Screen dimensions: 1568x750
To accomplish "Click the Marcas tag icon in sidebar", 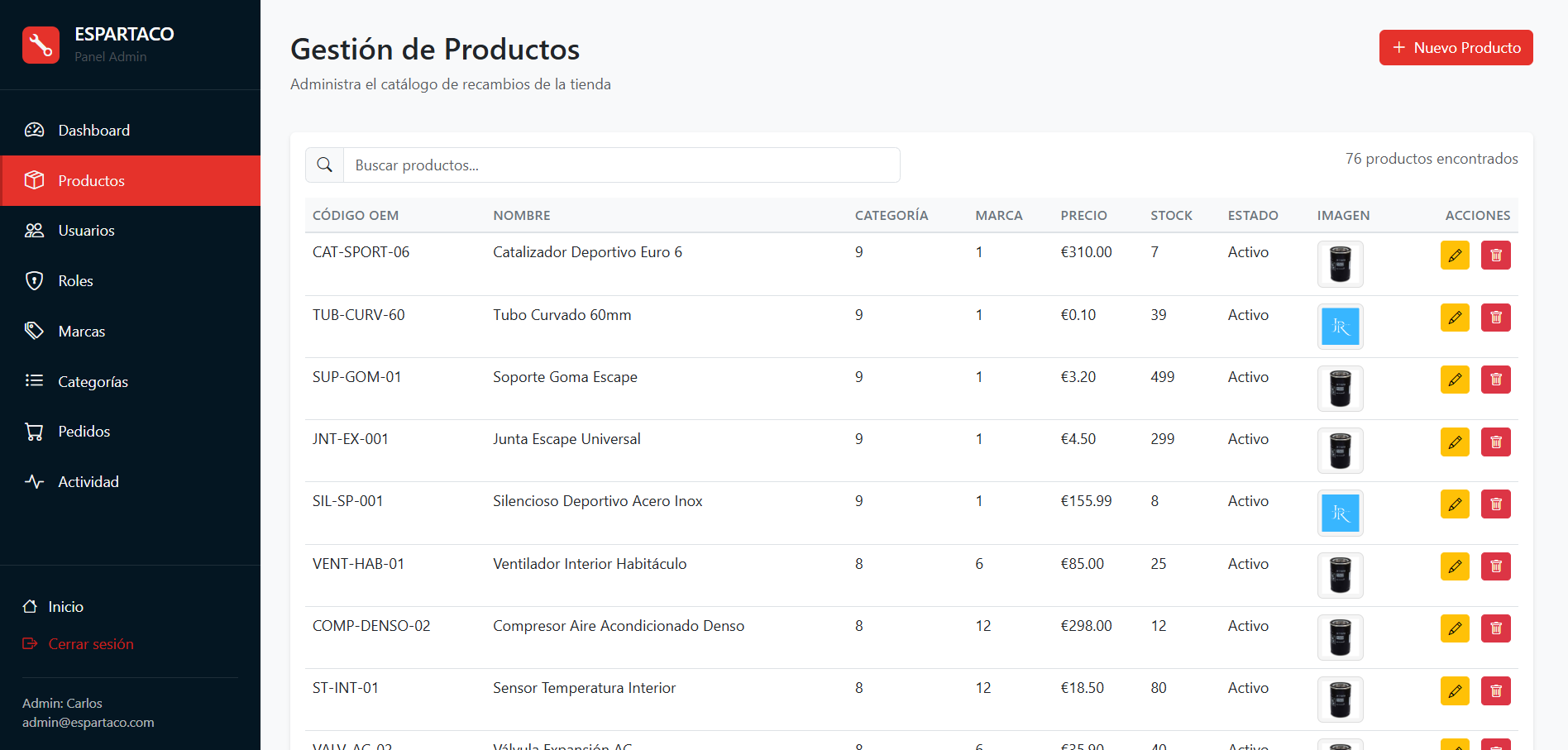I will coord(34,331).
